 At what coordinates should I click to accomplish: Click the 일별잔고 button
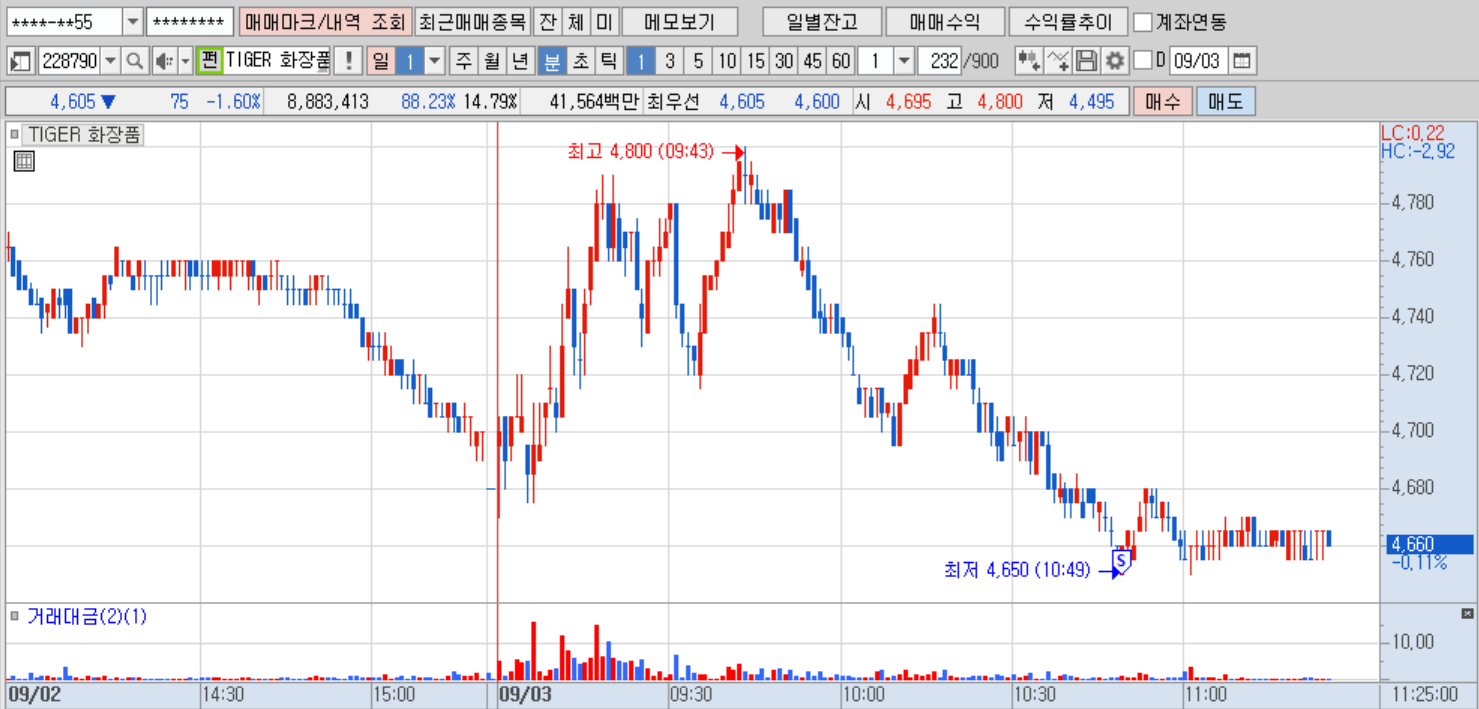click(822, 22)
